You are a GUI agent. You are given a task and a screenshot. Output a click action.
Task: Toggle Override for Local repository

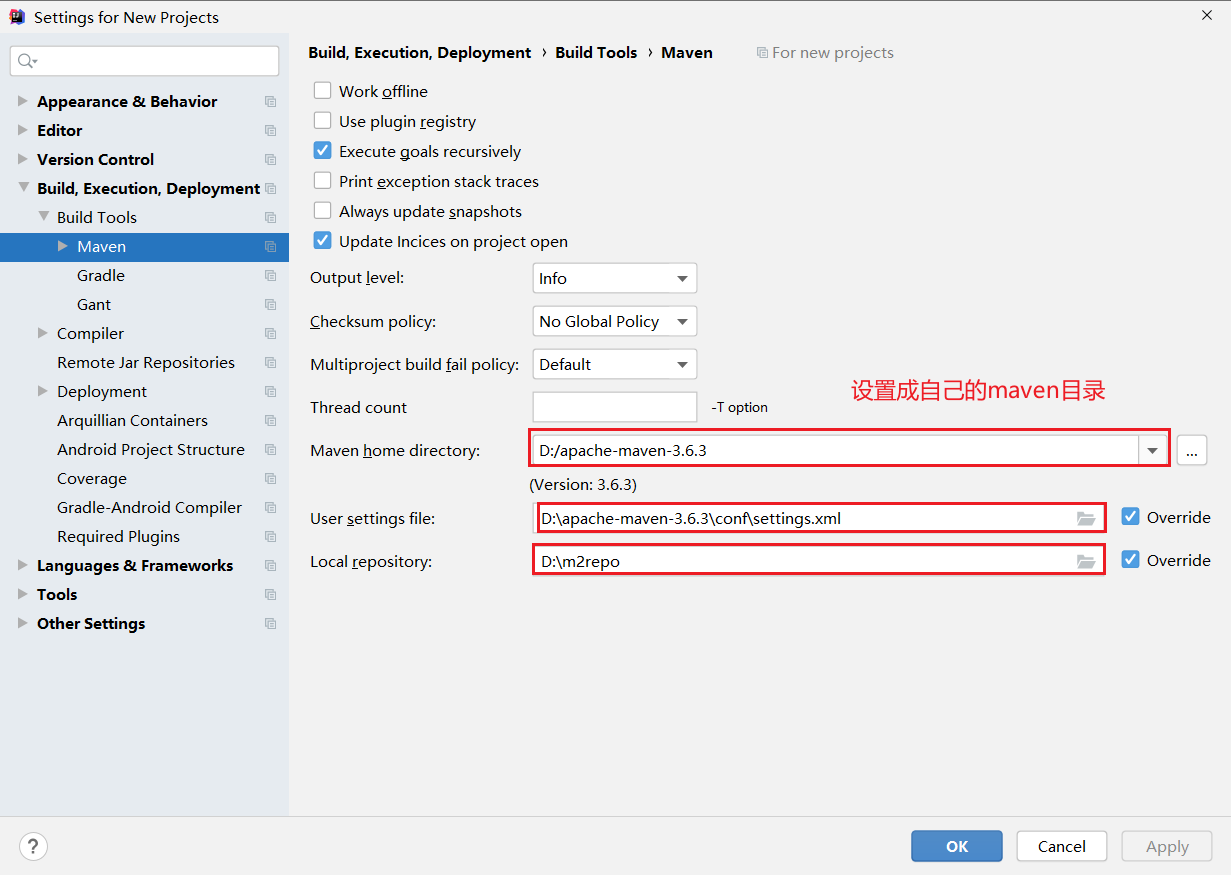point(1130,559)
